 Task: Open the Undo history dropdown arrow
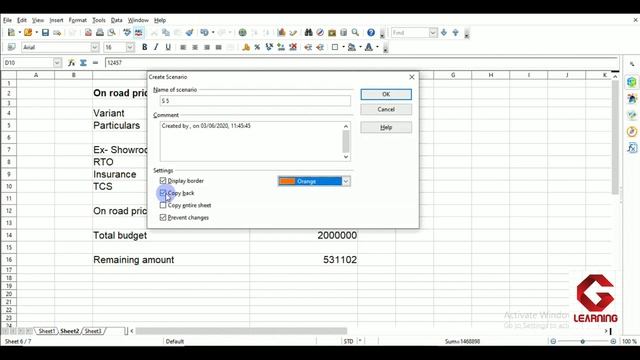coord(213,33)
